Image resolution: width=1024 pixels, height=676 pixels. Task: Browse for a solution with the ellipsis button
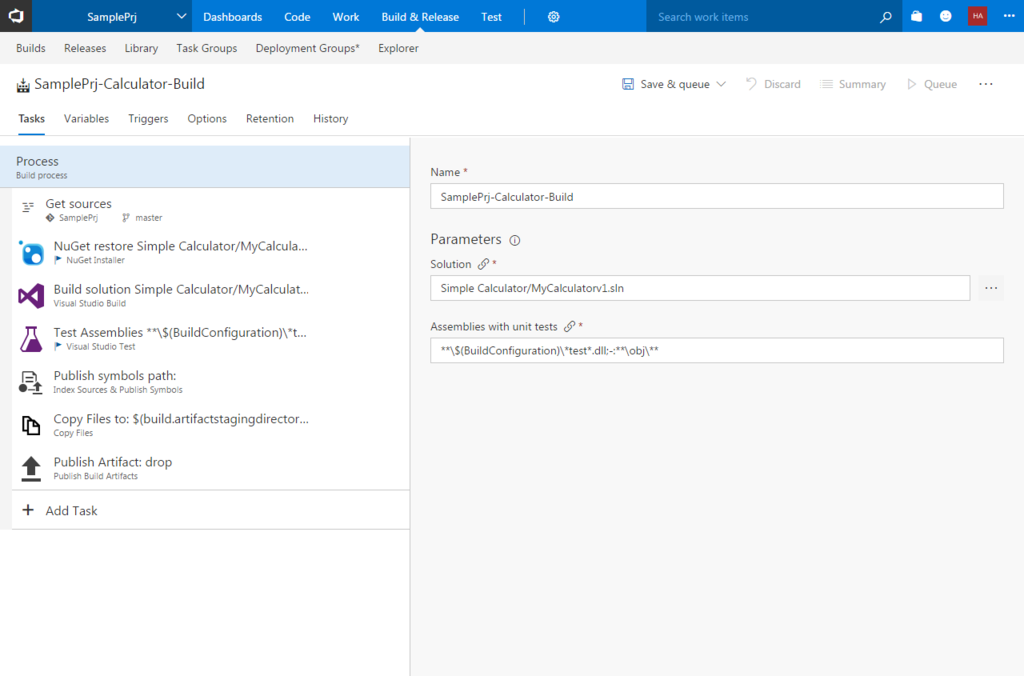[x=991, y=288]
